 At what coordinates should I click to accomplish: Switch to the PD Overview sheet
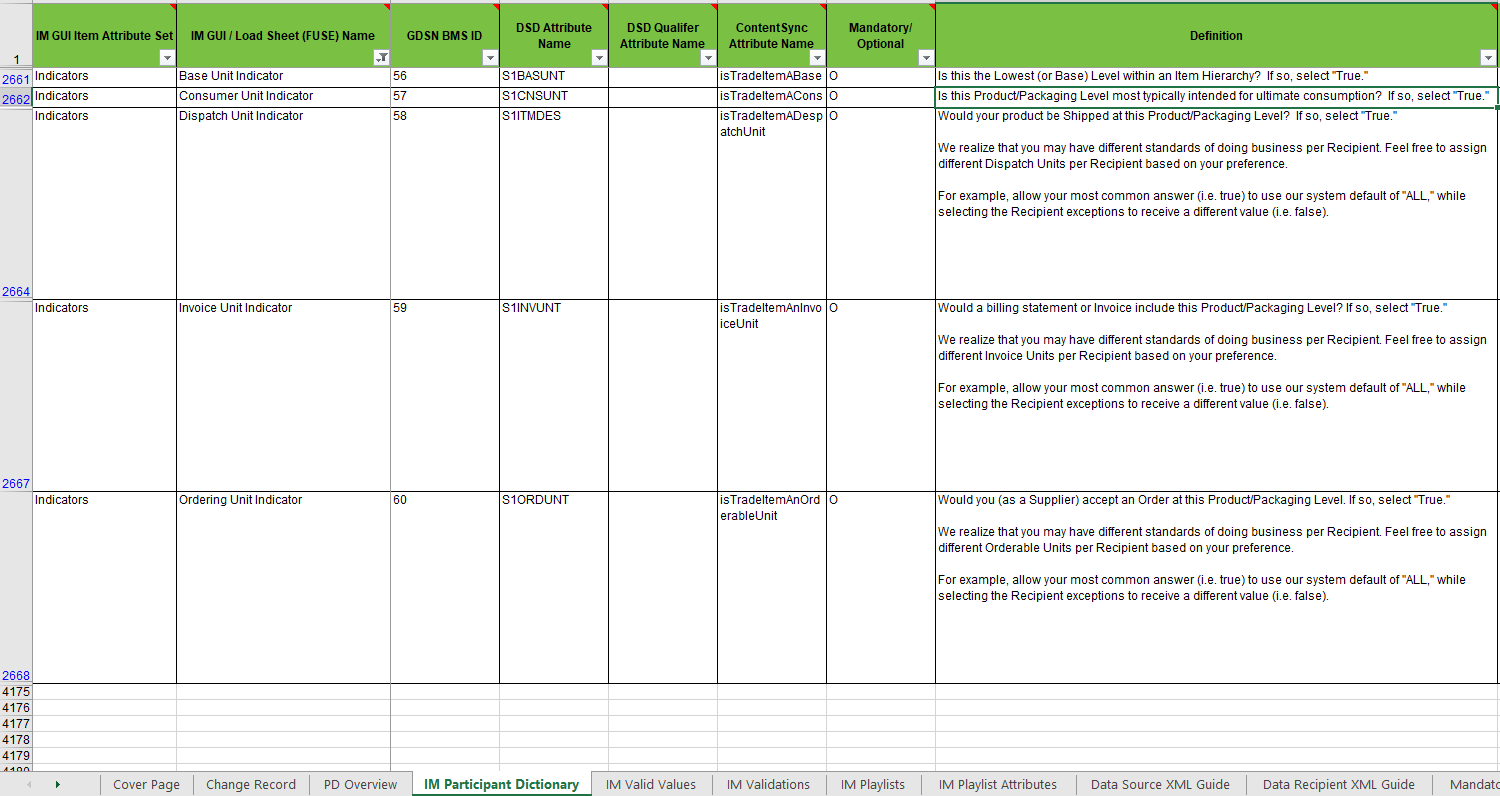click(x=360, y=784)
